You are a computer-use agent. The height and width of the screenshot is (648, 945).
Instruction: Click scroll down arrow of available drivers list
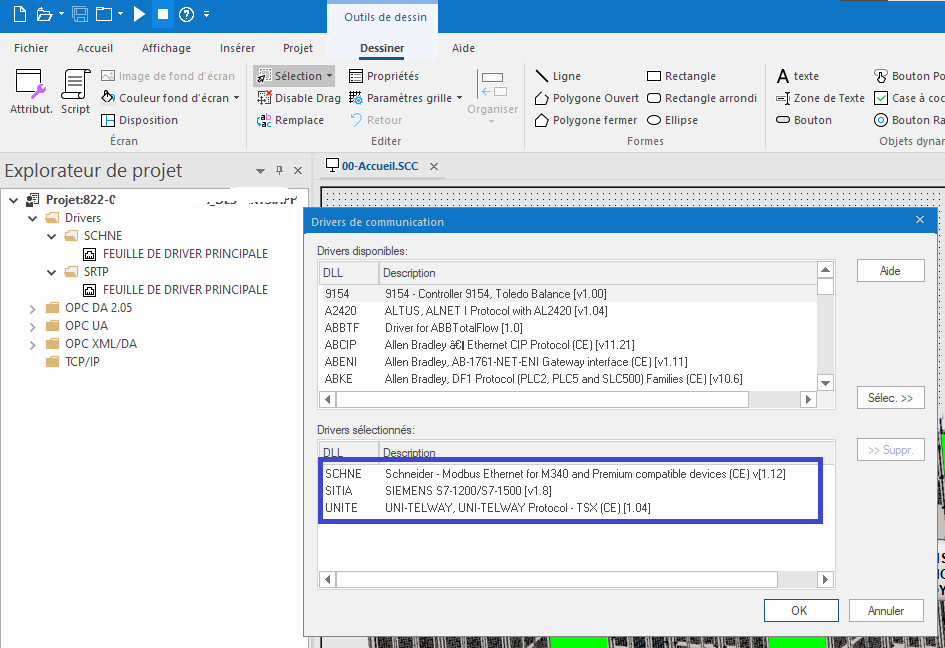[x=826, y=383]
